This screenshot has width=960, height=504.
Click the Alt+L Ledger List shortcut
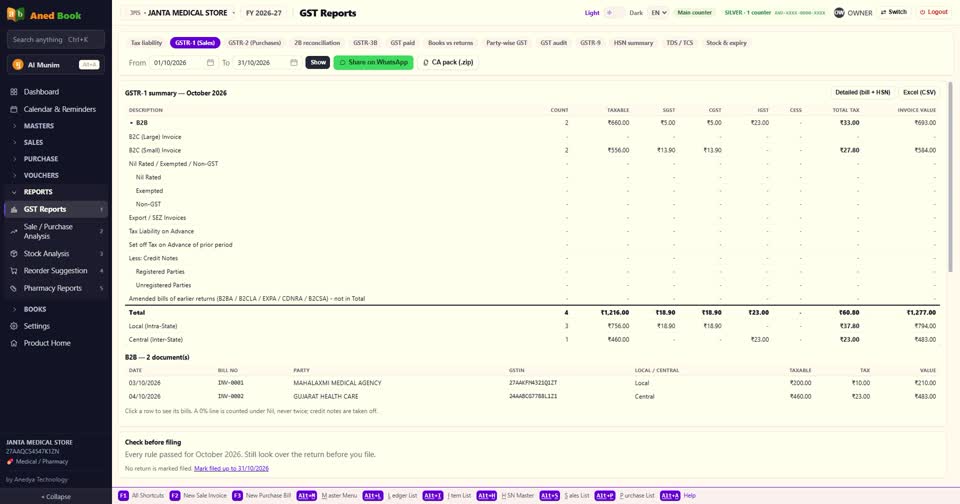pos(390,495)
